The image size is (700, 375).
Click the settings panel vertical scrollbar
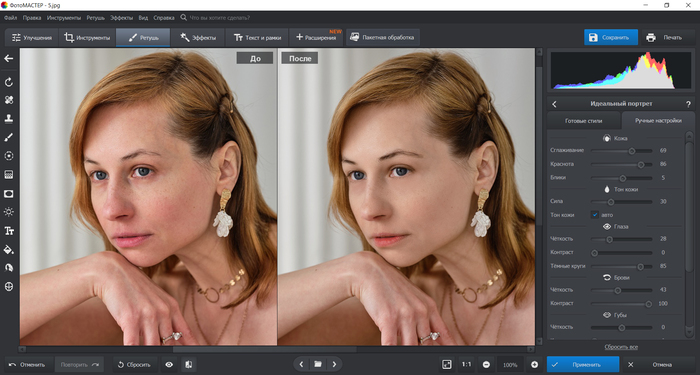pos(690,234)
